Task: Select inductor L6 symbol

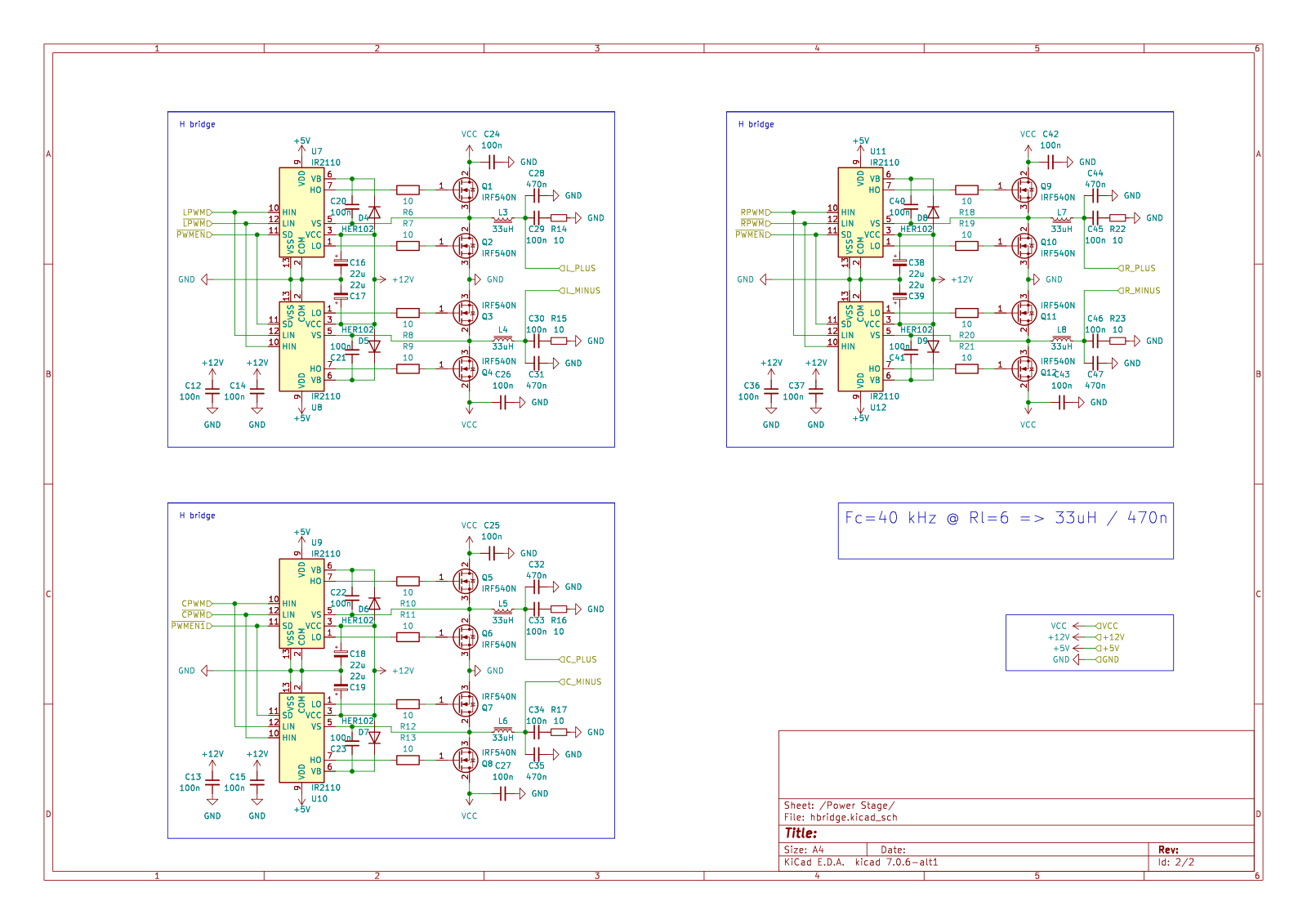Action: (x=503, y=730)
